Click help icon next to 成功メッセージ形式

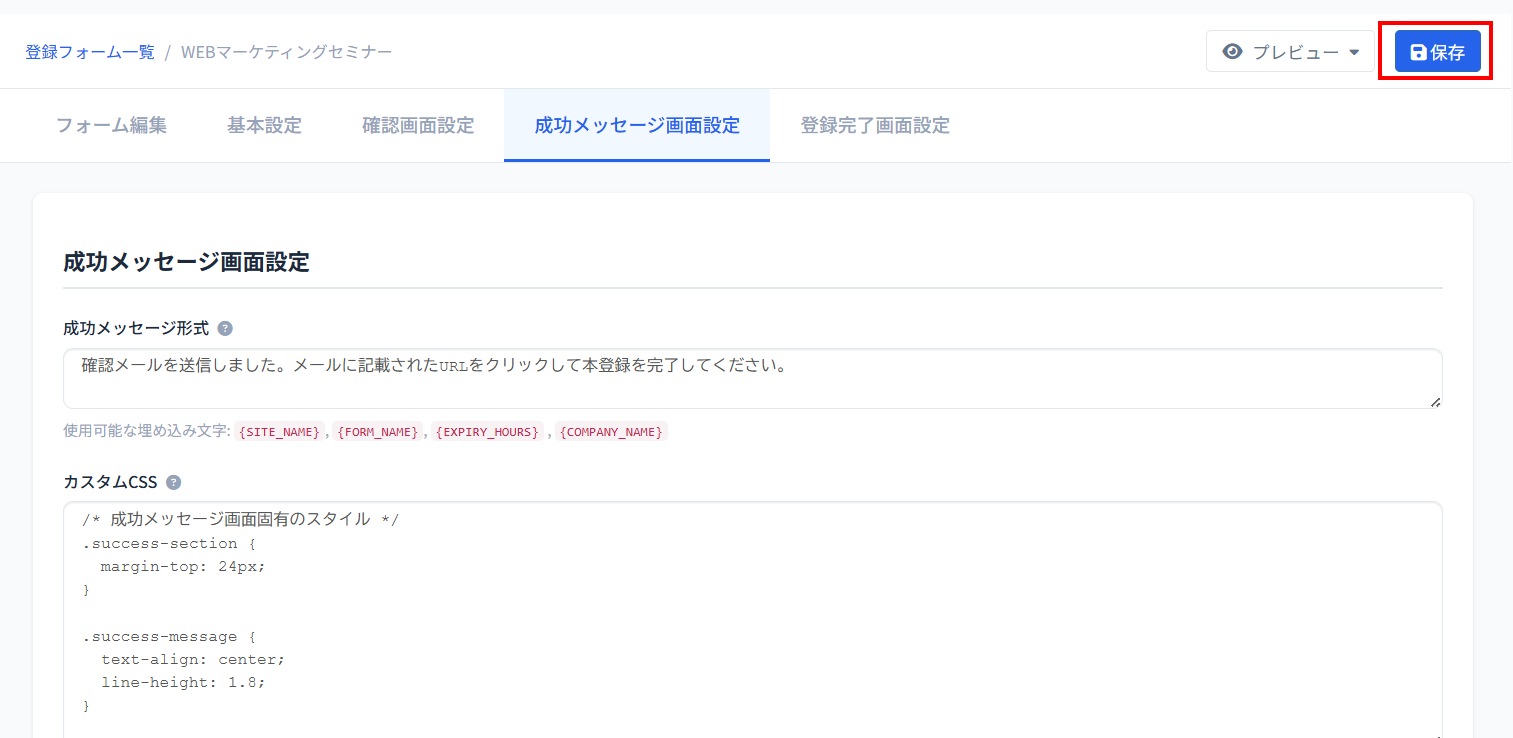coord(225,328)
